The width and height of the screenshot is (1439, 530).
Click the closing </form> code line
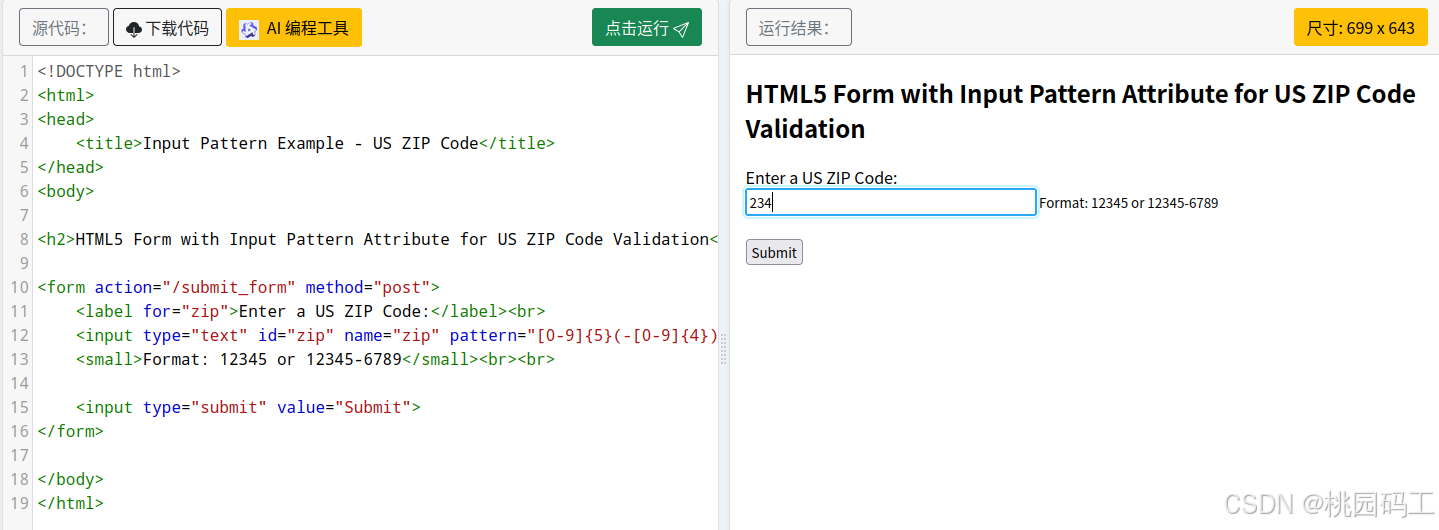[x=70, y=431]
